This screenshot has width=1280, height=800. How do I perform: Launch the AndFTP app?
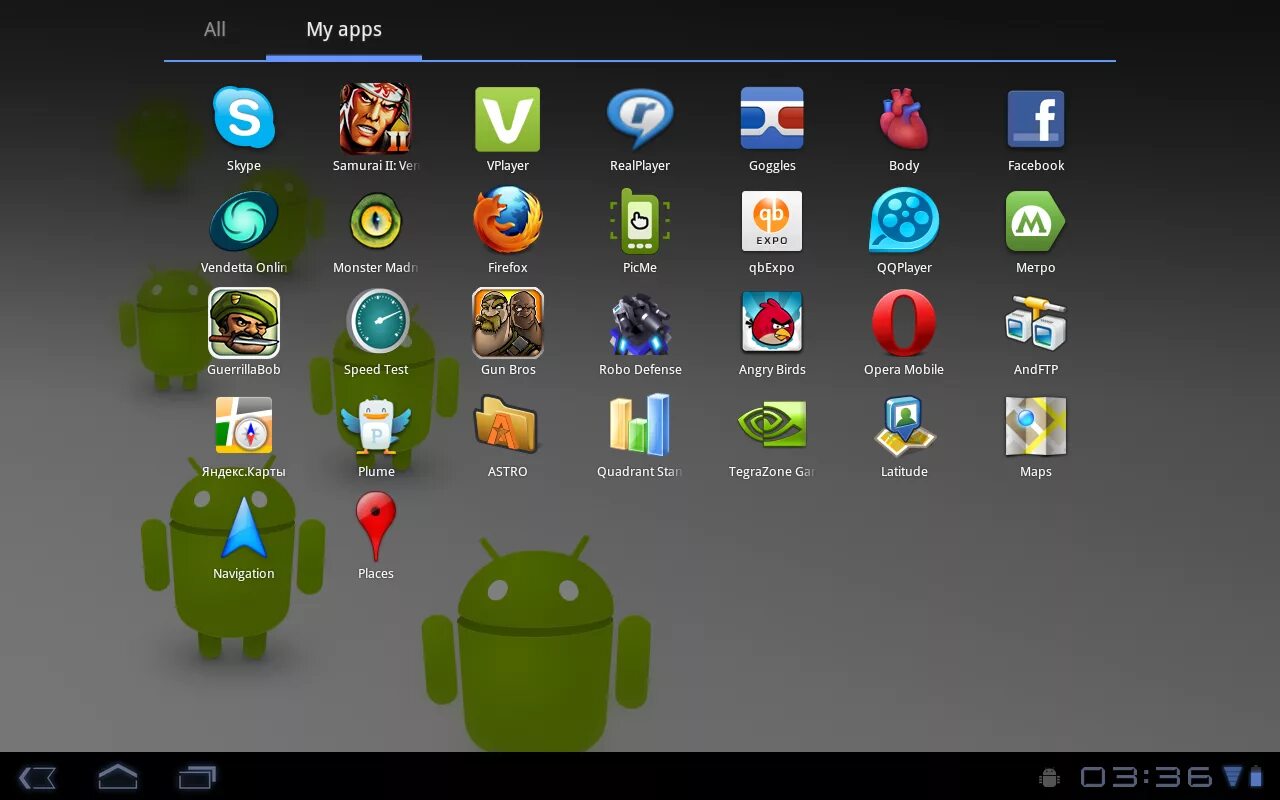pos(1036,323)
